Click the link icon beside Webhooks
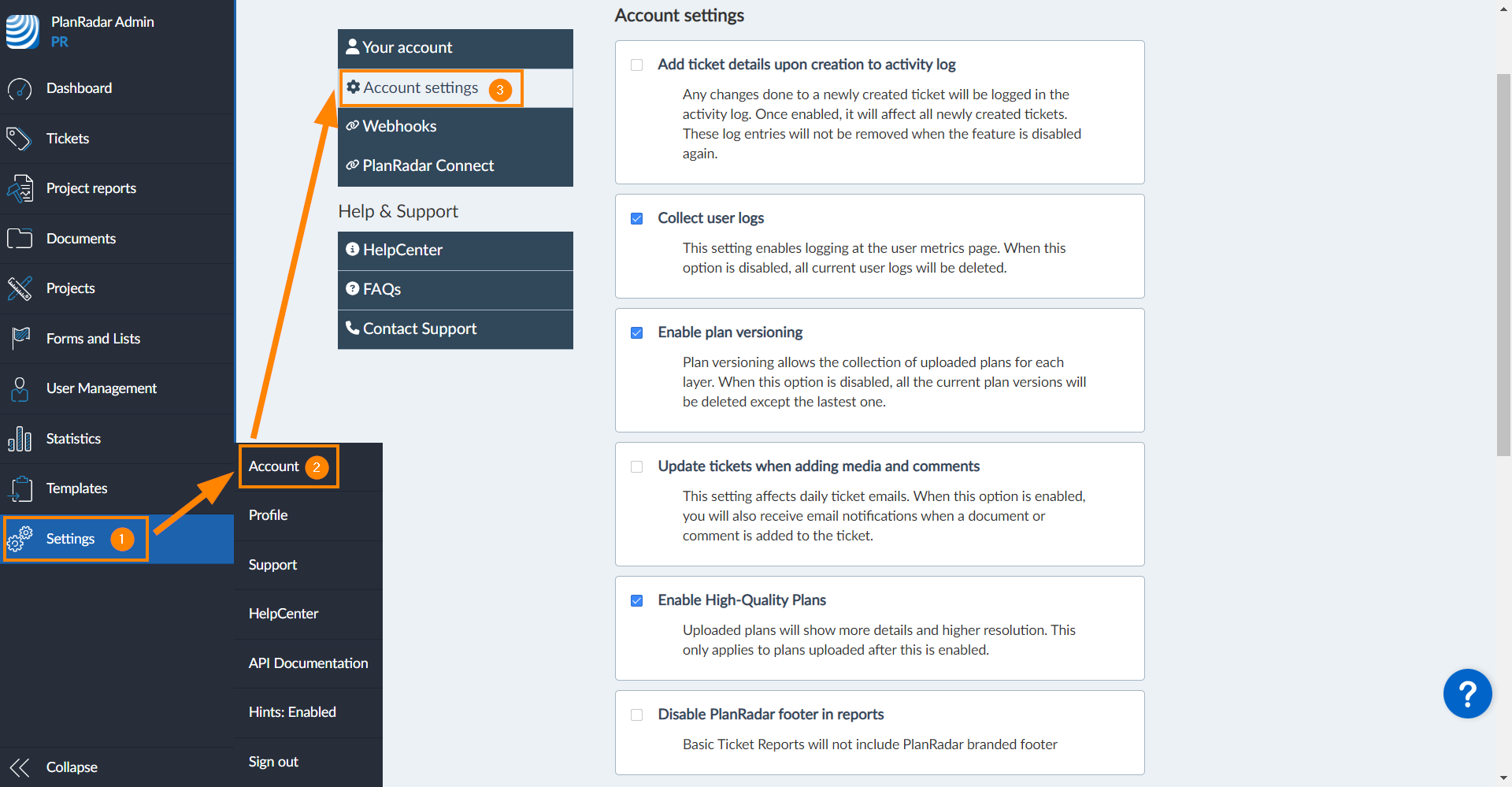The height and width of the screenshot is (787, 1512). 353,125
